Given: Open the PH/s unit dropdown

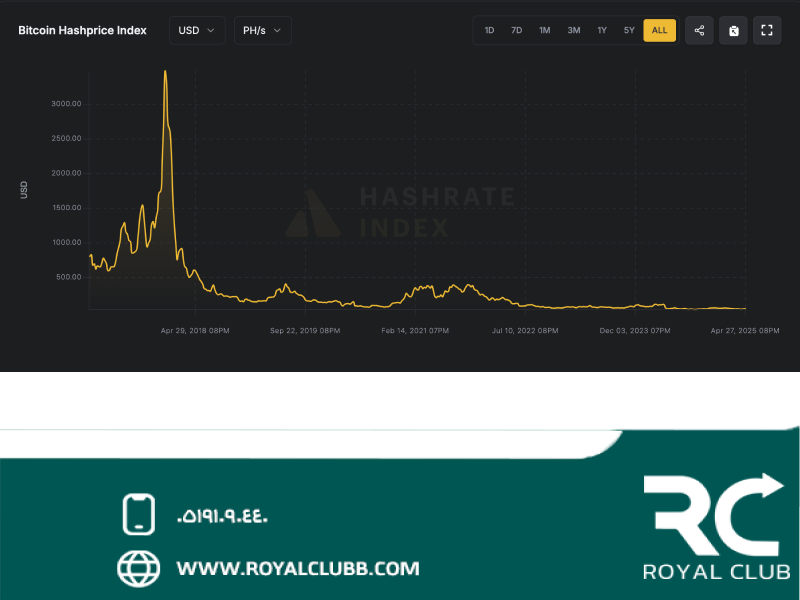Looking at the screenshot, I should (263, 31).
